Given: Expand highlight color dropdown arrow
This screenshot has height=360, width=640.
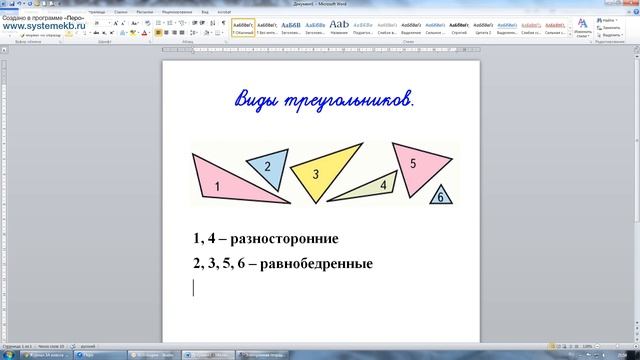Looking at the screenshot, I should pyautogui.click(x=138, y=33).
